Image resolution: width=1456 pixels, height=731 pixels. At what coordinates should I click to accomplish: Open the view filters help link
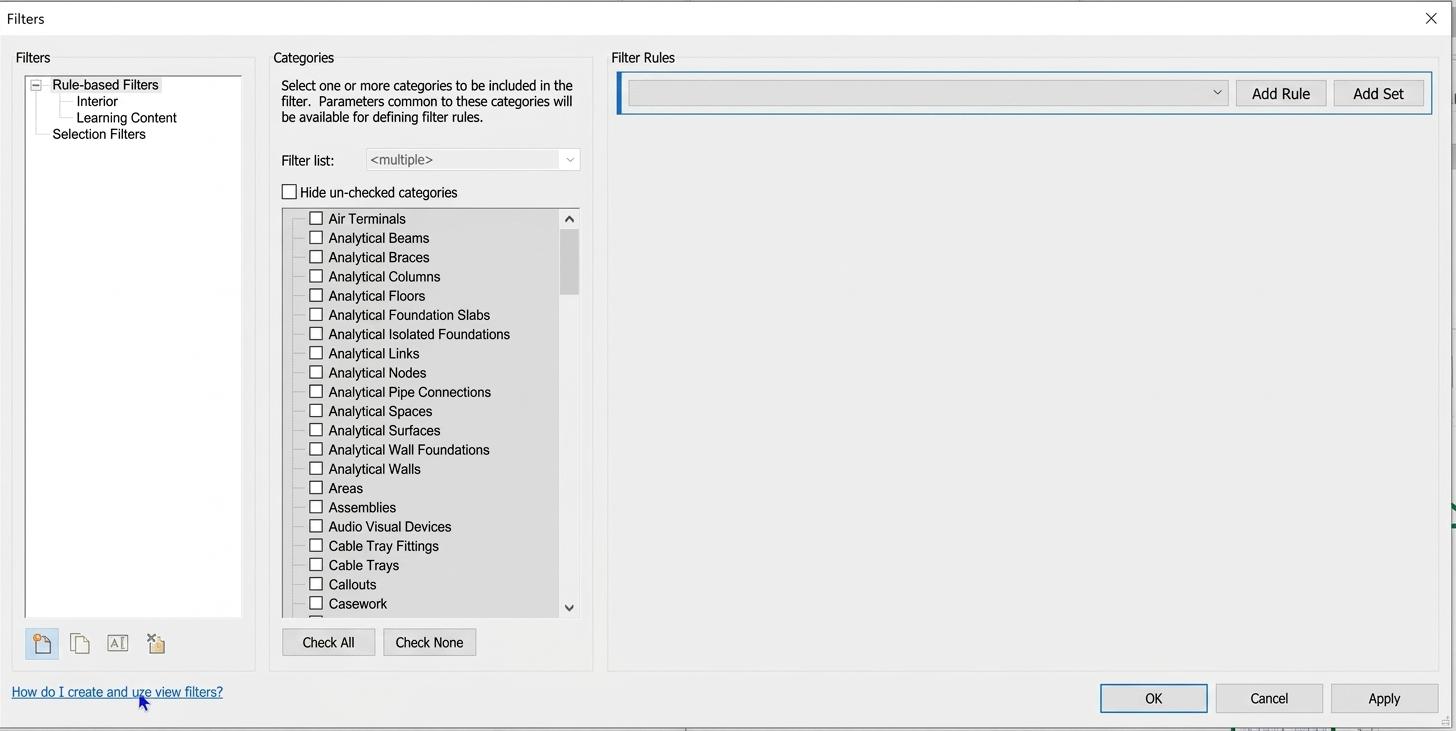[117, 692]
